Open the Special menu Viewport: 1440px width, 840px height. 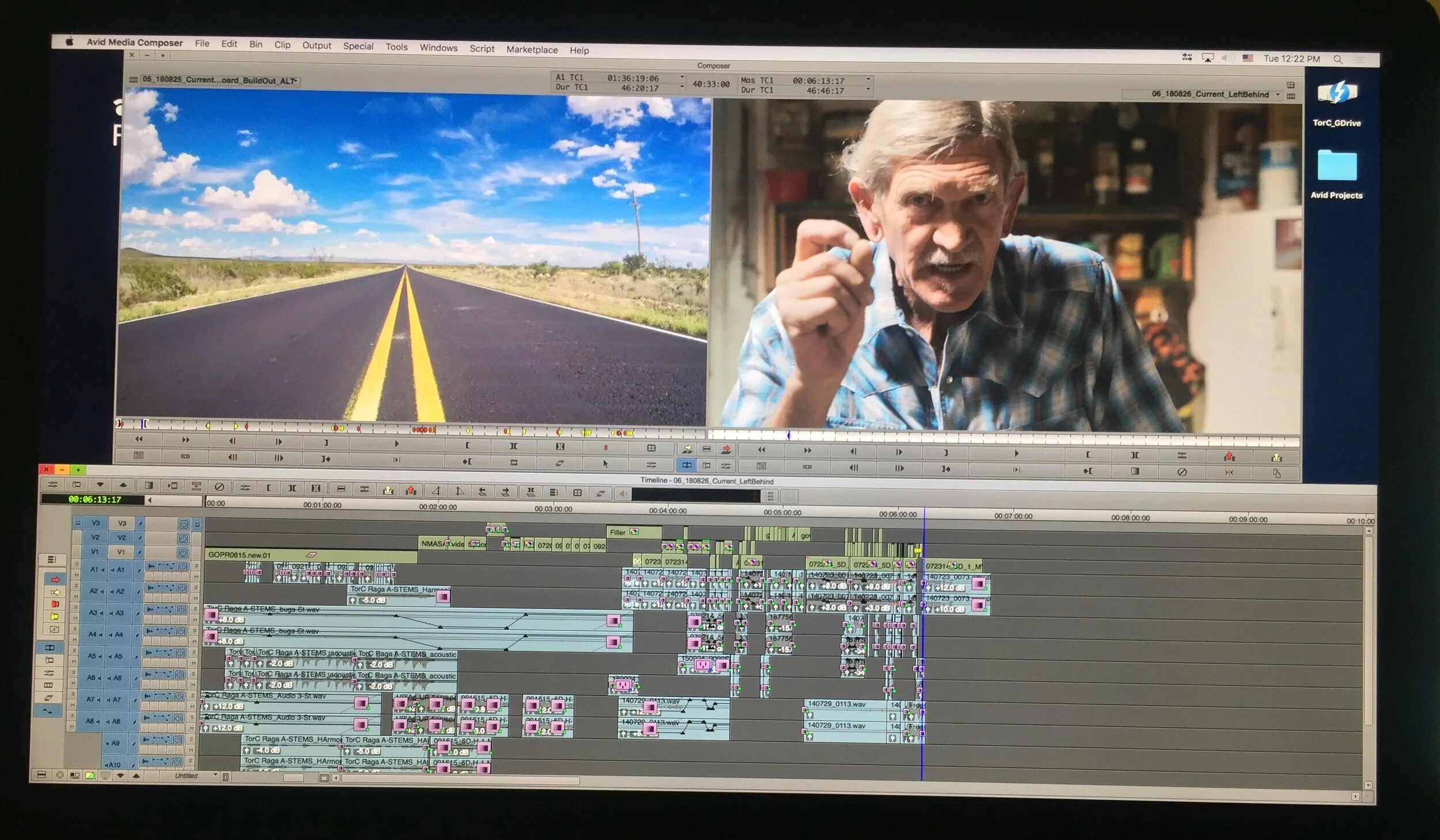coord(358,46)
